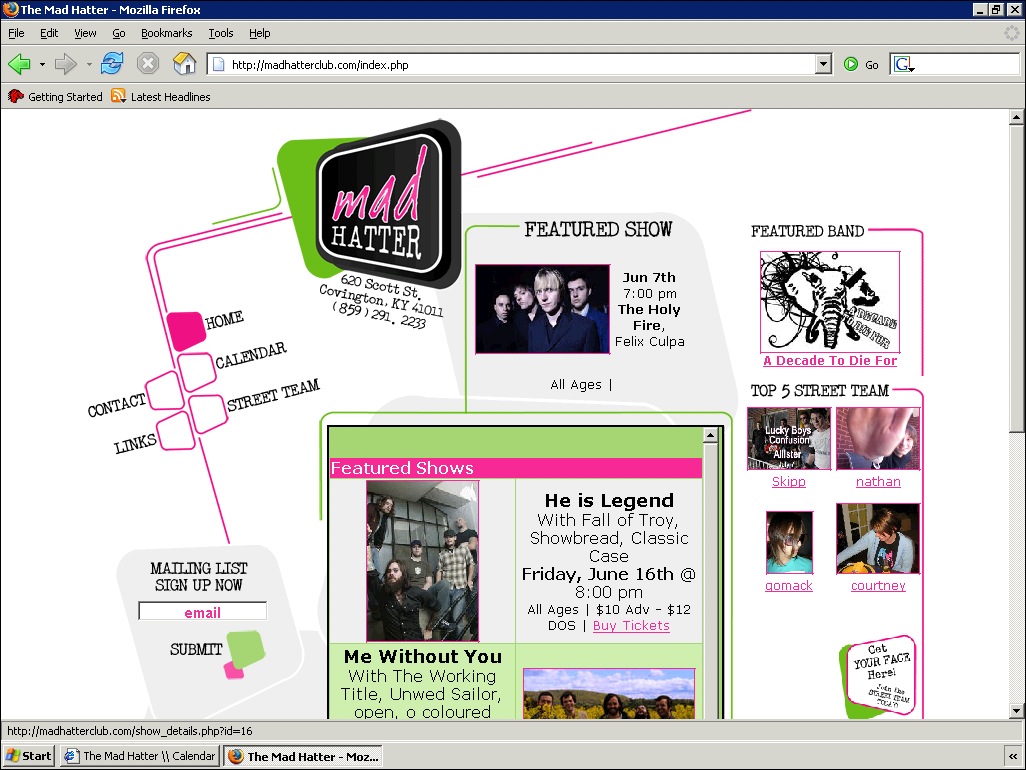The width and height of the screenshot is (1026, 770).
Task: Click the page scrollbar down arrow
Action: tap(1016, 711)
